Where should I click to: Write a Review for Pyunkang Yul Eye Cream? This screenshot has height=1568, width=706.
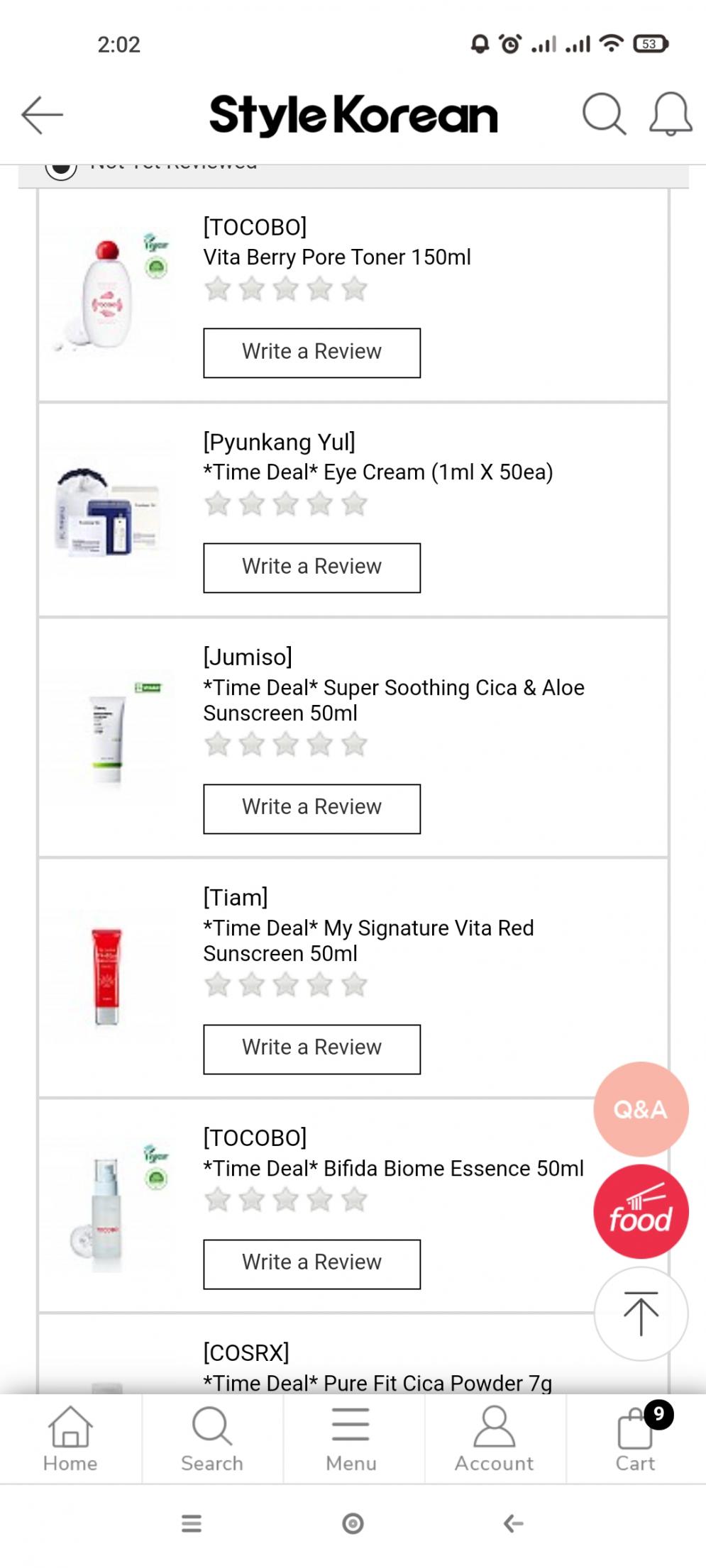(311, 567)
